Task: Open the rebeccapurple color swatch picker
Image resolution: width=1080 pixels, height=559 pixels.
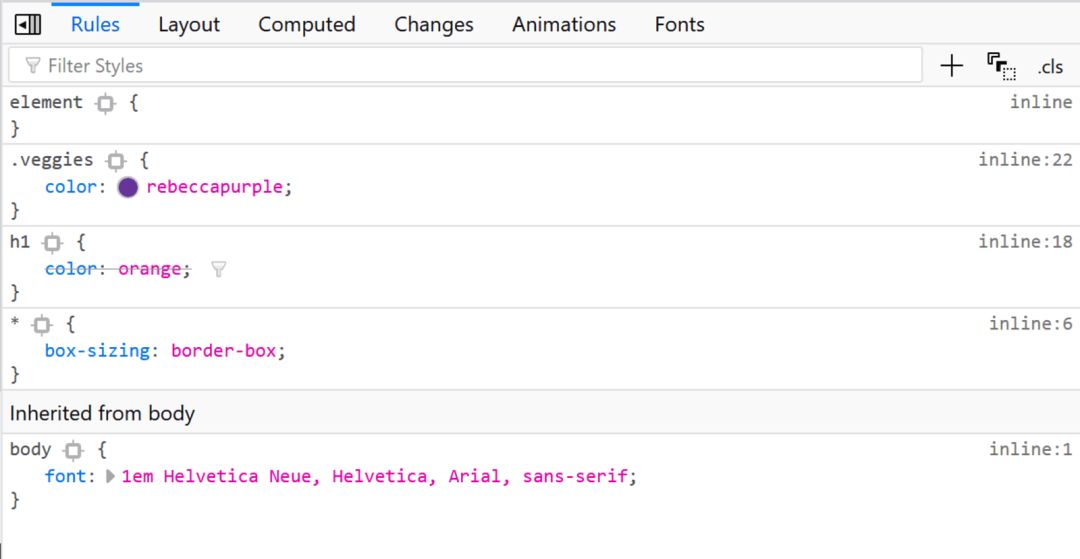Action: click(x=128, y=187)
